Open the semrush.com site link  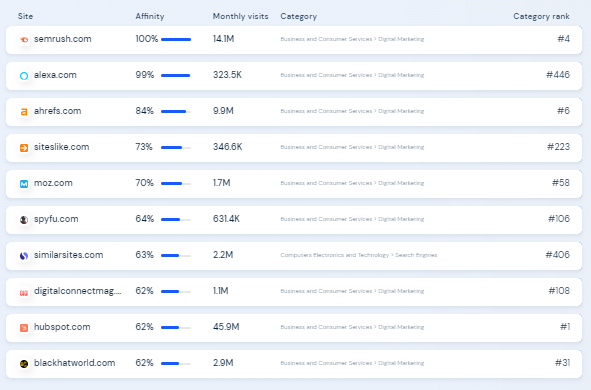[63, 39]
